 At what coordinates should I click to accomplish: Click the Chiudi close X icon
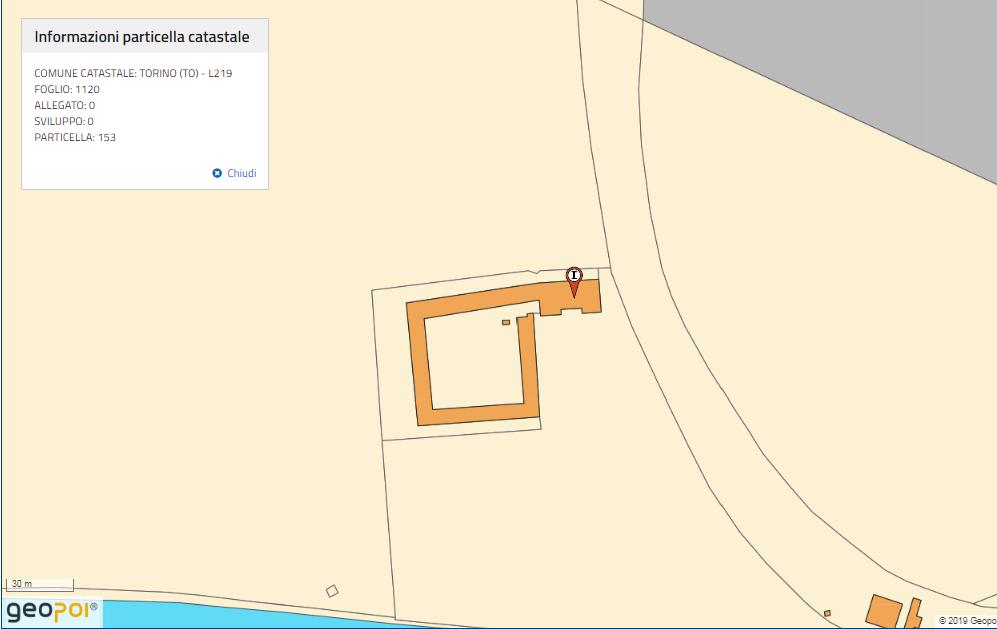[217, 173]
